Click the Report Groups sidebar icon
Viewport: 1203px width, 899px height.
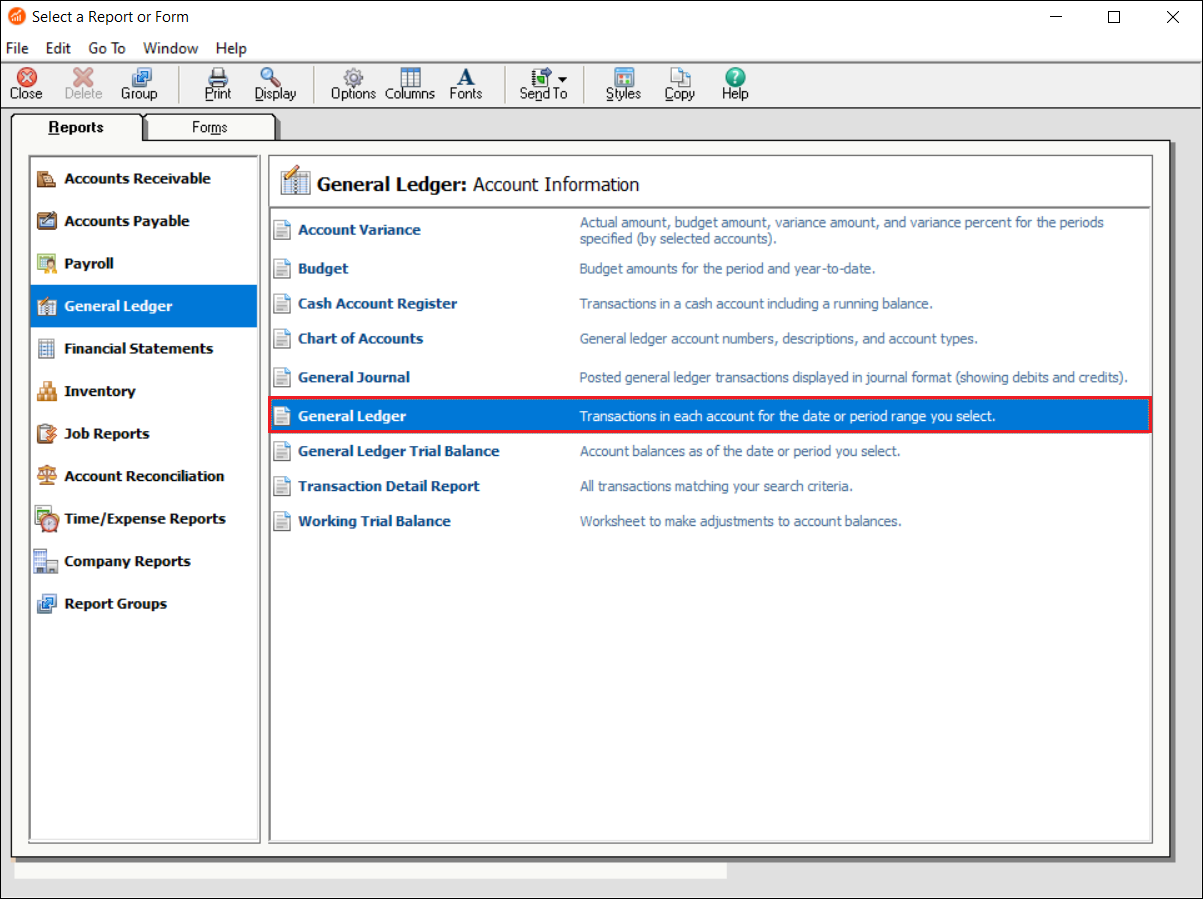pos(47,604)
